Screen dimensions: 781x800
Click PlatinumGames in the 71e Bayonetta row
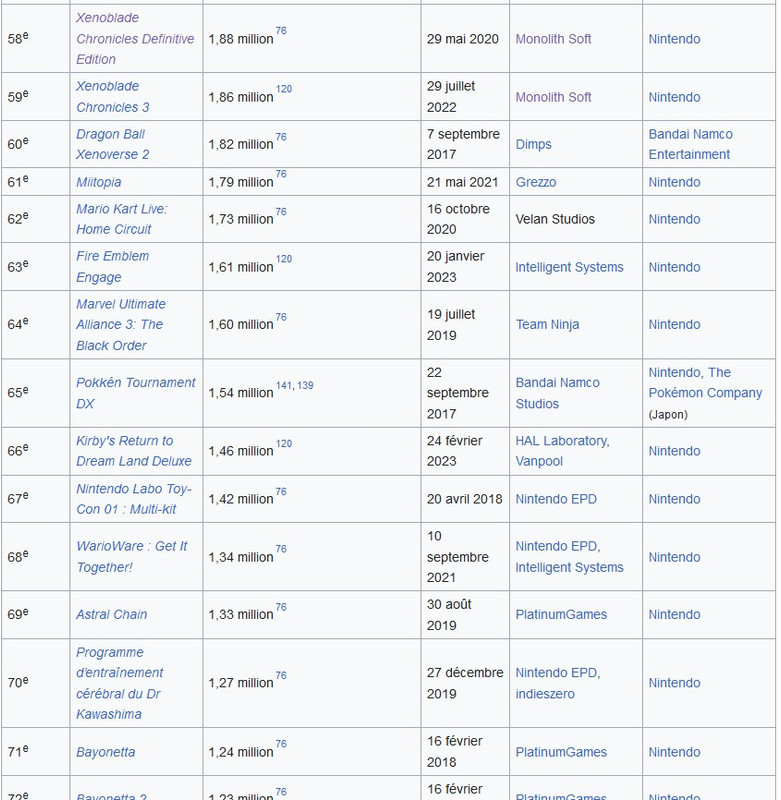pyautogui.click(x=561, y=753)
